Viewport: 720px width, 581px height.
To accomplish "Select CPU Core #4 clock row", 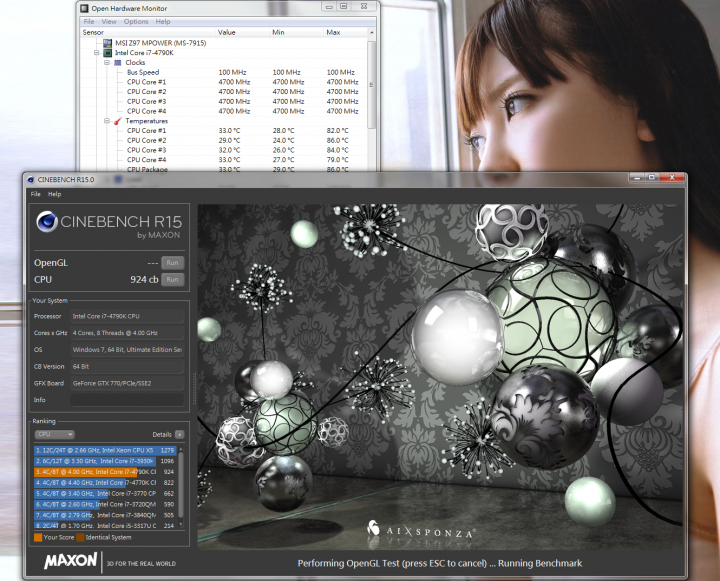I will tap(224, 111).
